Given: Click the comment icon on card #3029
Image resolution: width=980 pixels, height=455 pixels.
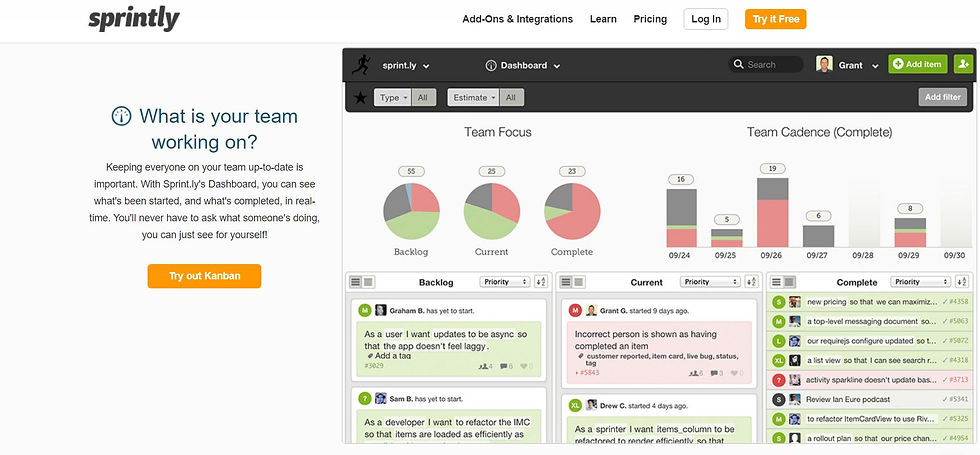Looking at the screenshot, I should (506, 366).
